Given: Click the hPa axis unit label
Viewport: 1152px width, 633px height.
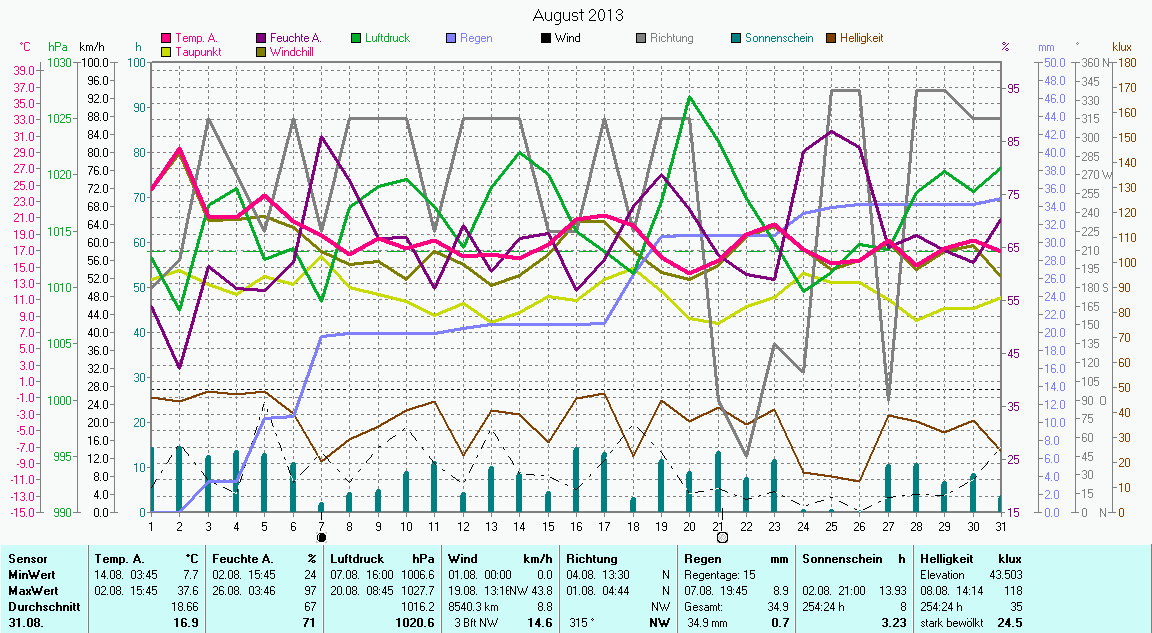Looking at the screenshot, I should (x=58, y=47).
